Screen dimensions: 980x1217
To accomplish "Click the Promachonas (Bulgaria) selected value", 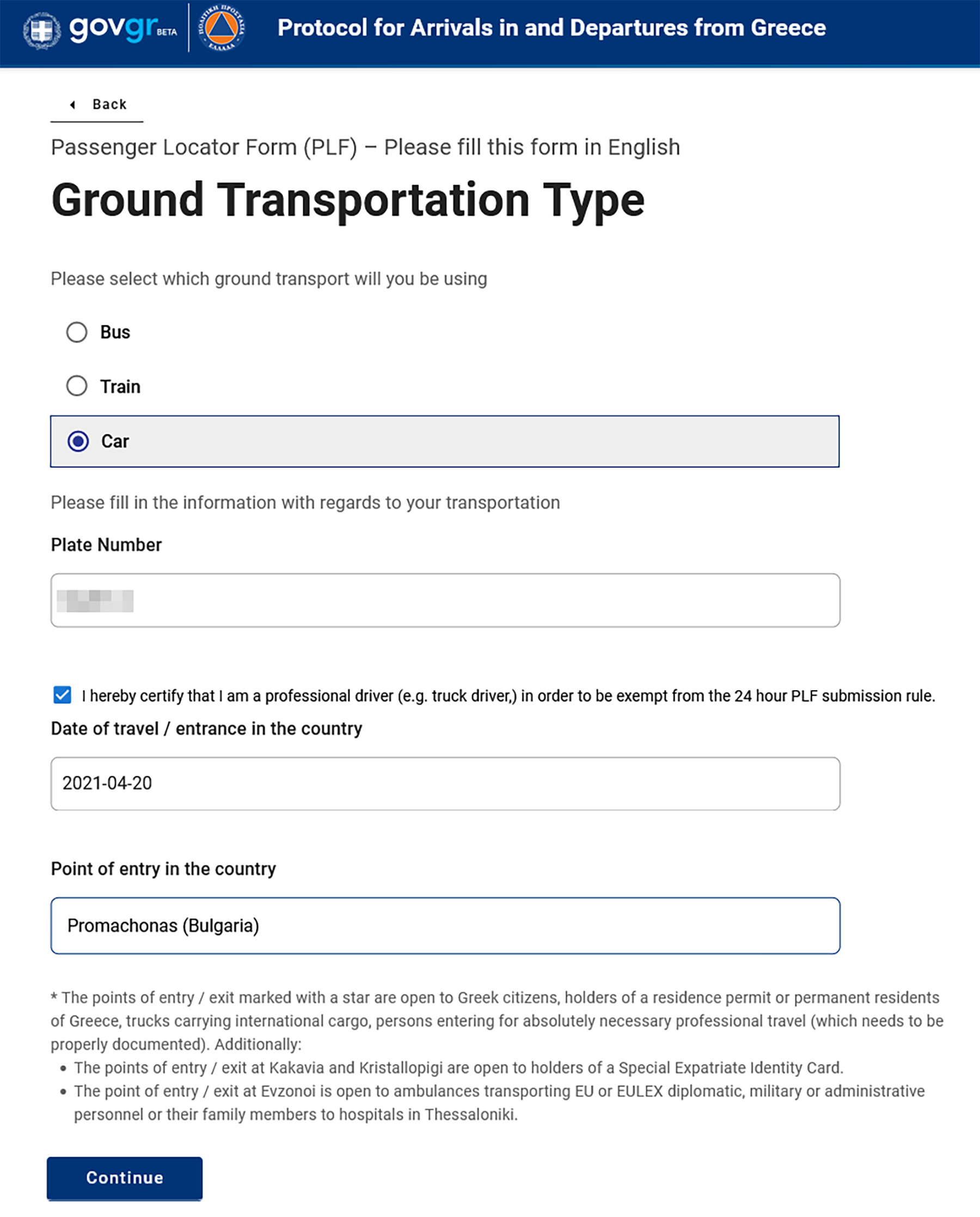I will point(163,926).
